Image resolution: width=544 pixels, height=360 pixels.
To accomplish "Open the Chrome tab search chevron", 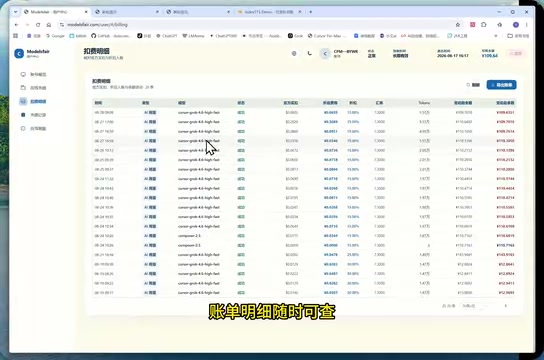I will [x=16, y=12].
